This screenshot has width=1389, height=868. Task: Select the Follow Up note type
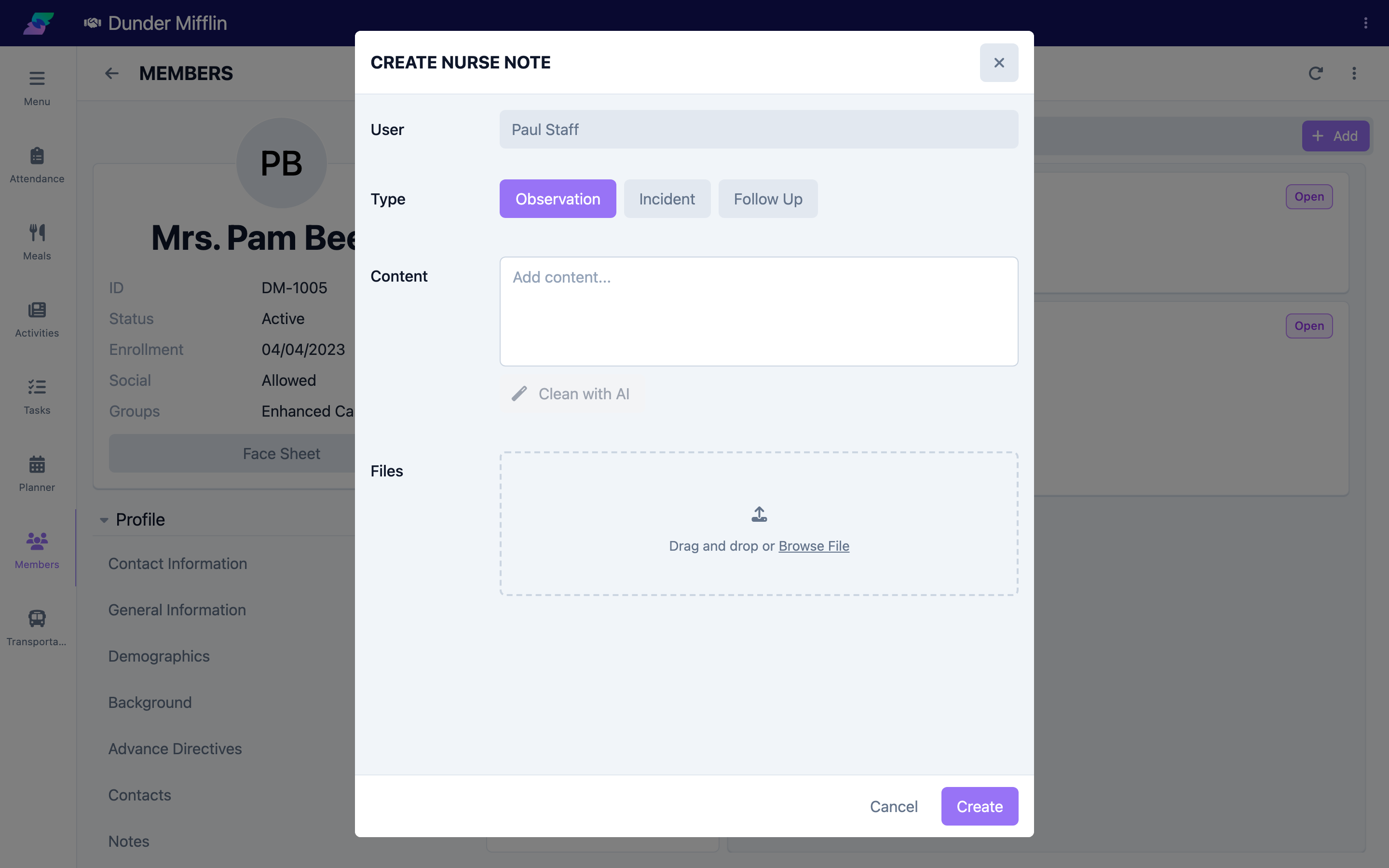point(768,199)
